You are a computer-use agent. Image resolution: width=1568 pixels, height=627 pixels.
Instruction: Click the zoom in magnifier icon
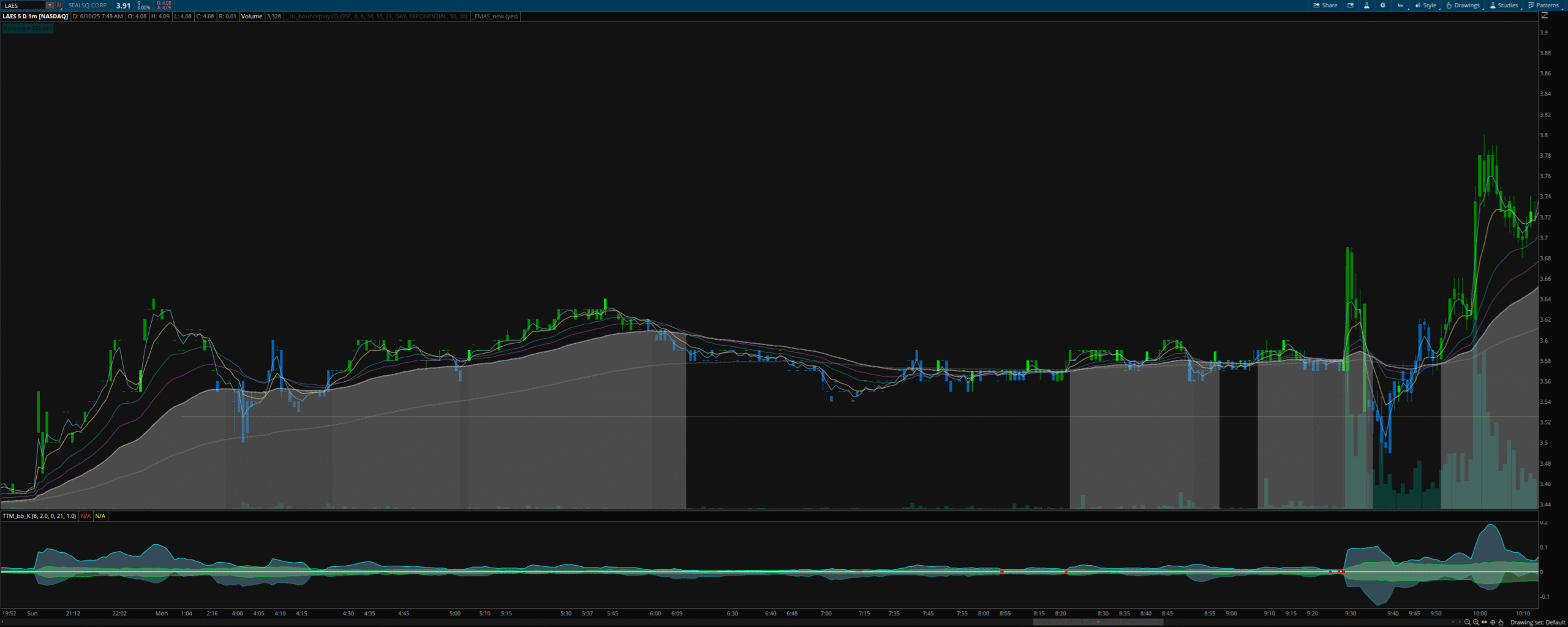[1476, 622]
